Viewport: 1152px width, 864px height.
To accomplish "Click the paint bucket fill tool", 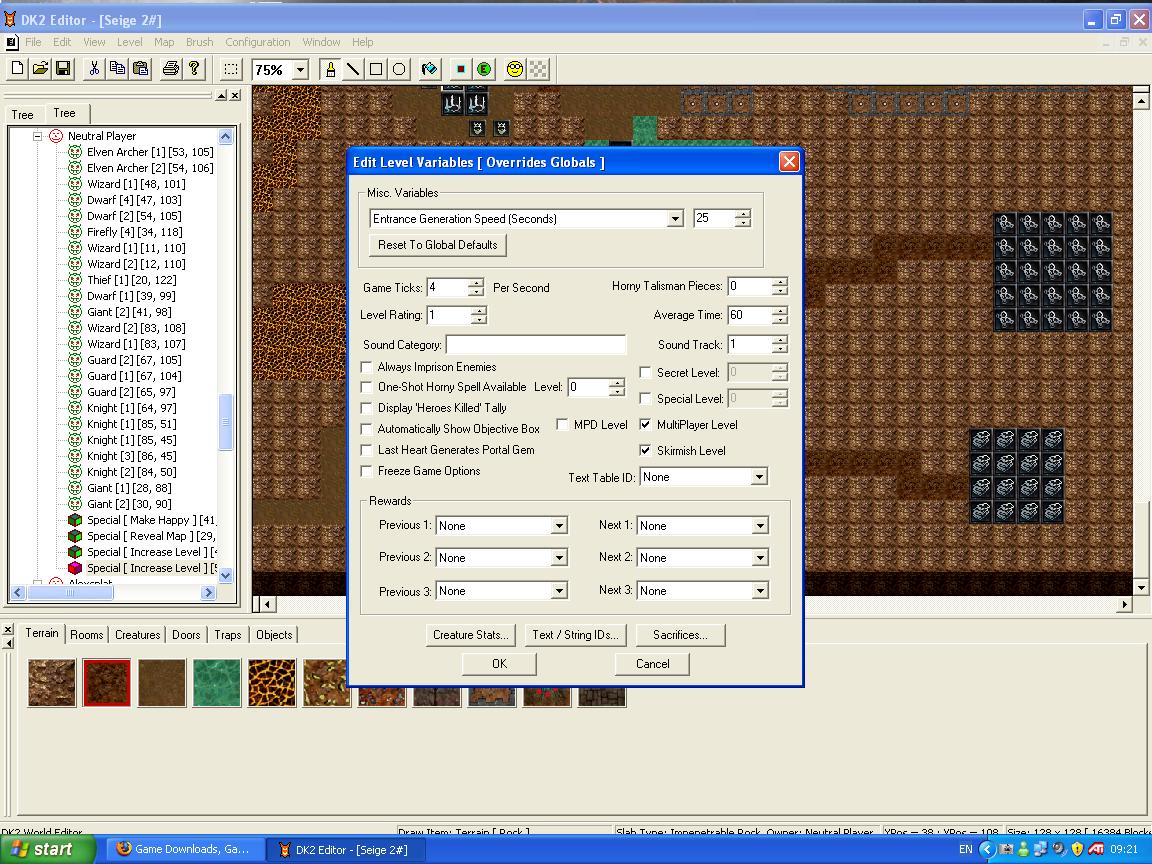I will (x=429, y=69).
